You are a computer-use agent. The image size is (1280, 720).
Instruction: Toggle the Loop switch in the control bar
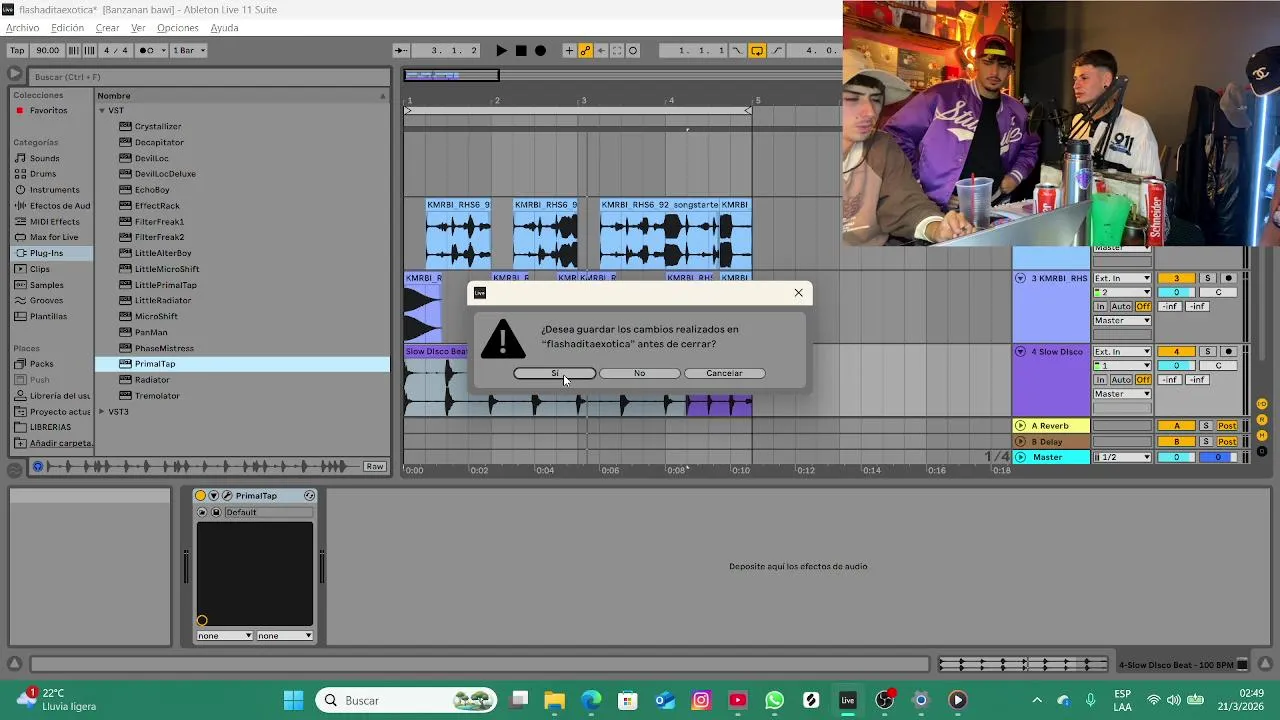757,51
